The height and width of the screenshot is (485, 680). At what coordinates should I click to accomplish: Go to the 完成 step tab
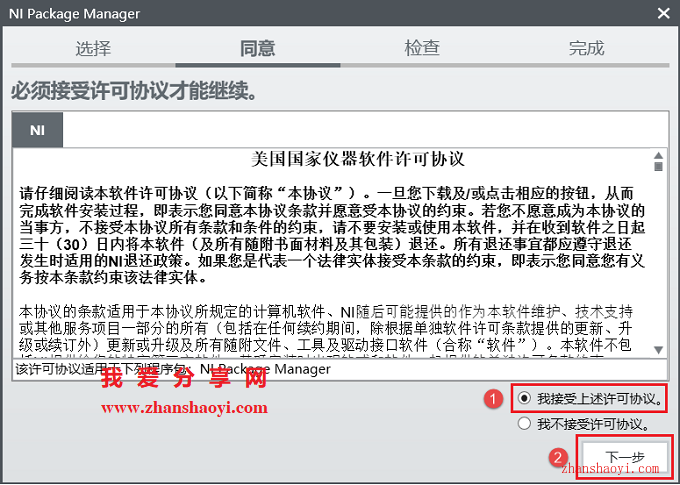pos(586,48)
